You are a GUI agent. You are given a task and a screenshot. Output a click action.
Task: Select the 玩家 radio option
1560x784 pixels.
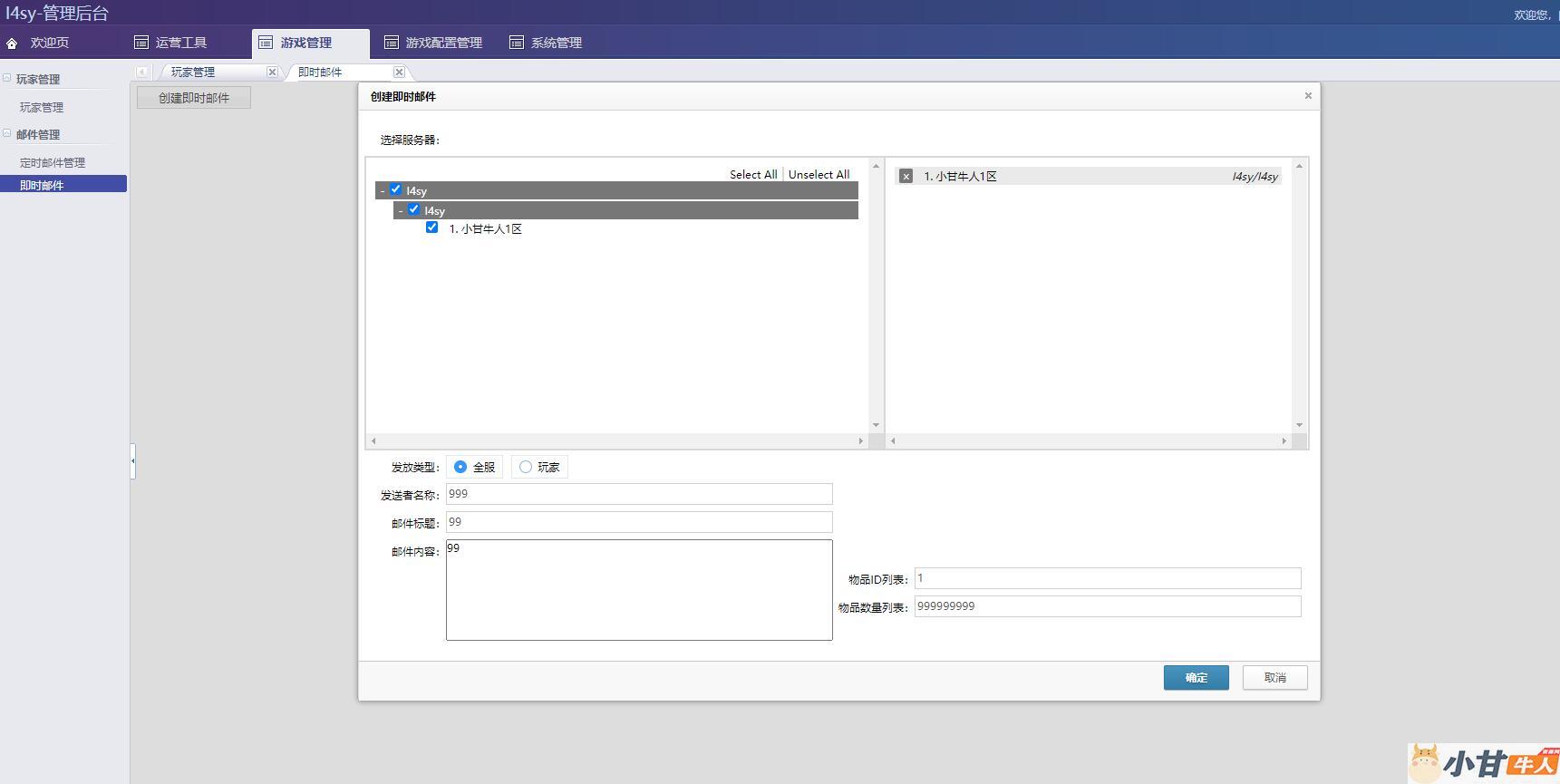pyautogui.click(x=526, y=467)
